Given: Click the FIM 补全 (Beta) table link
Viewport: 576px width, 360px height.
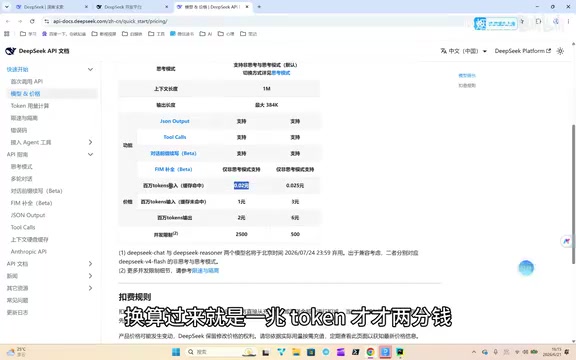Looking at the screenshot, I should (x=173, y=169).
